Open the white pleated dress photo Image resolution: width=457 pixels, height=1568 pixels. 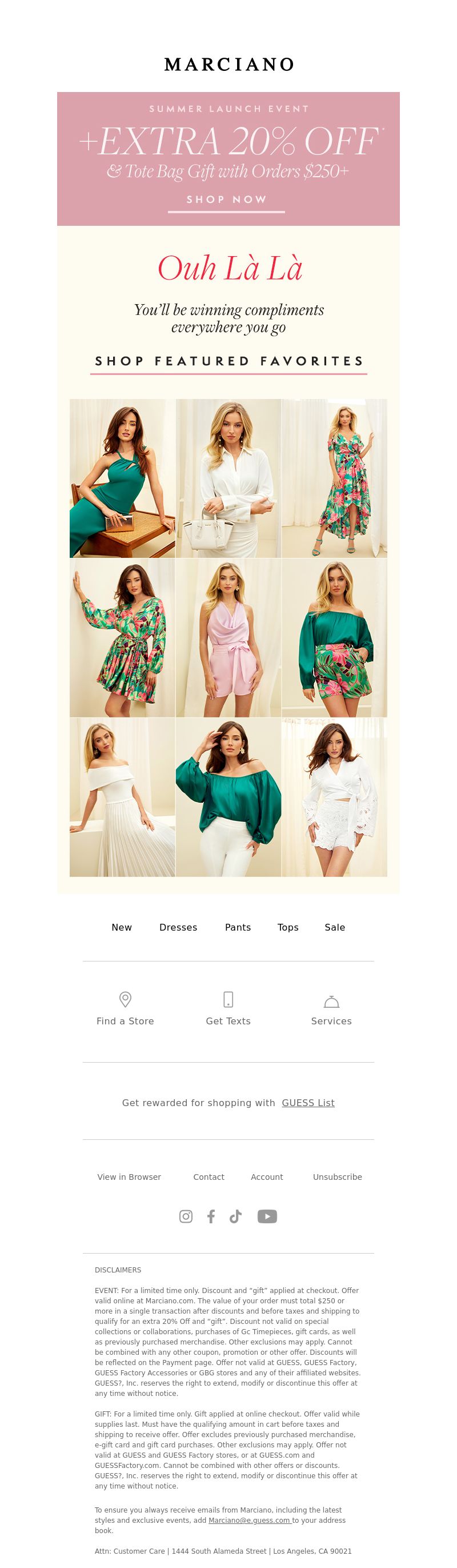tap(122, 797)
